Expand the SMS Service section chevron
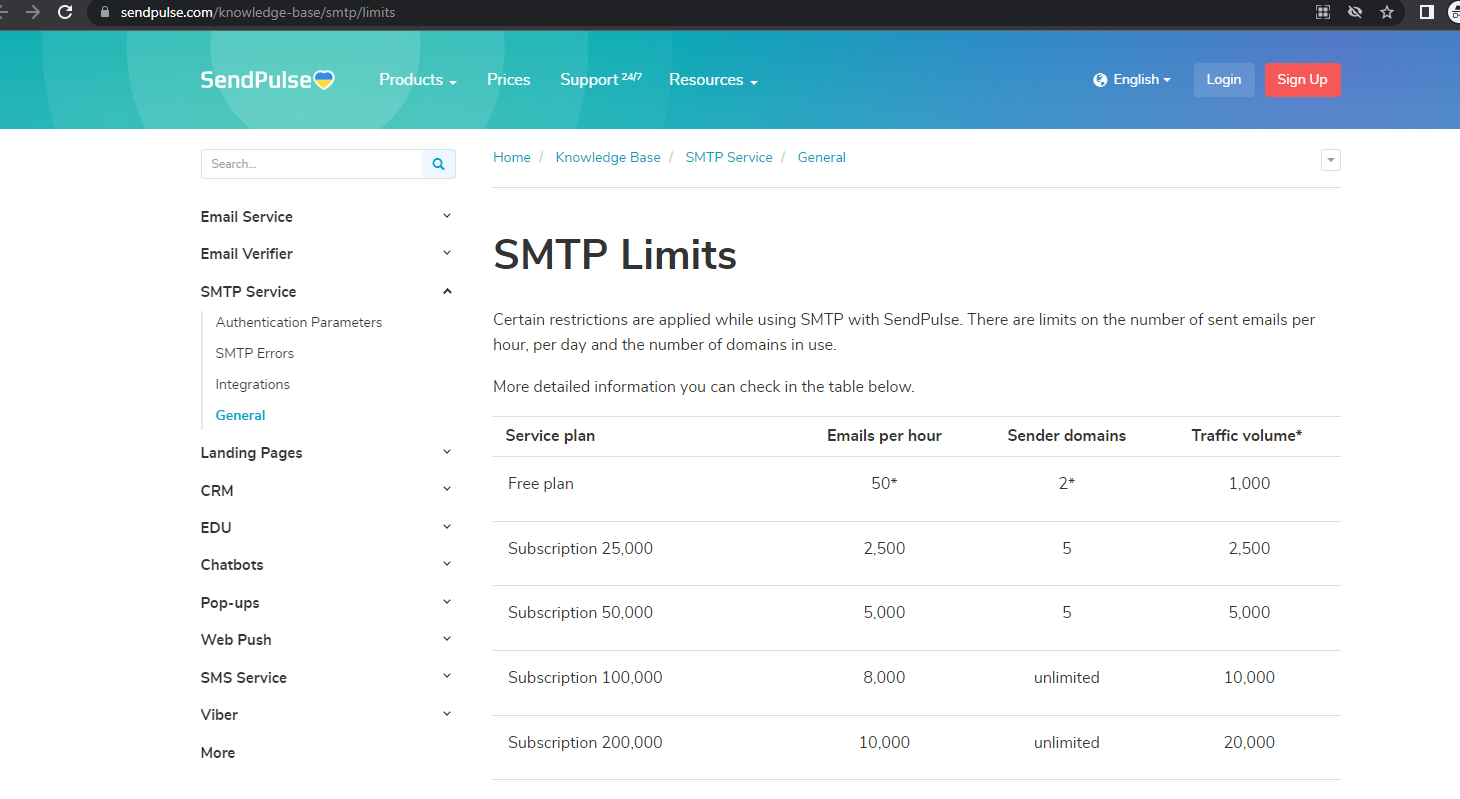 (x=447, y=677)
